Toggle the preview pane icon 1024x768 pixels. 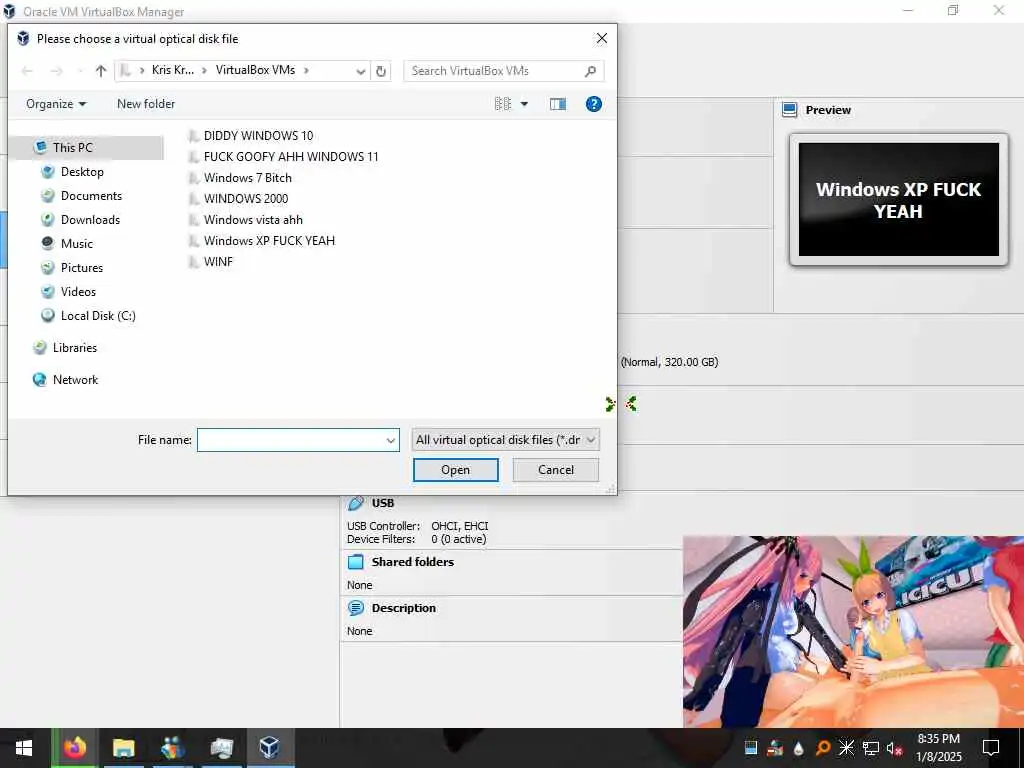pyautogui.click(x=558, y=104)
